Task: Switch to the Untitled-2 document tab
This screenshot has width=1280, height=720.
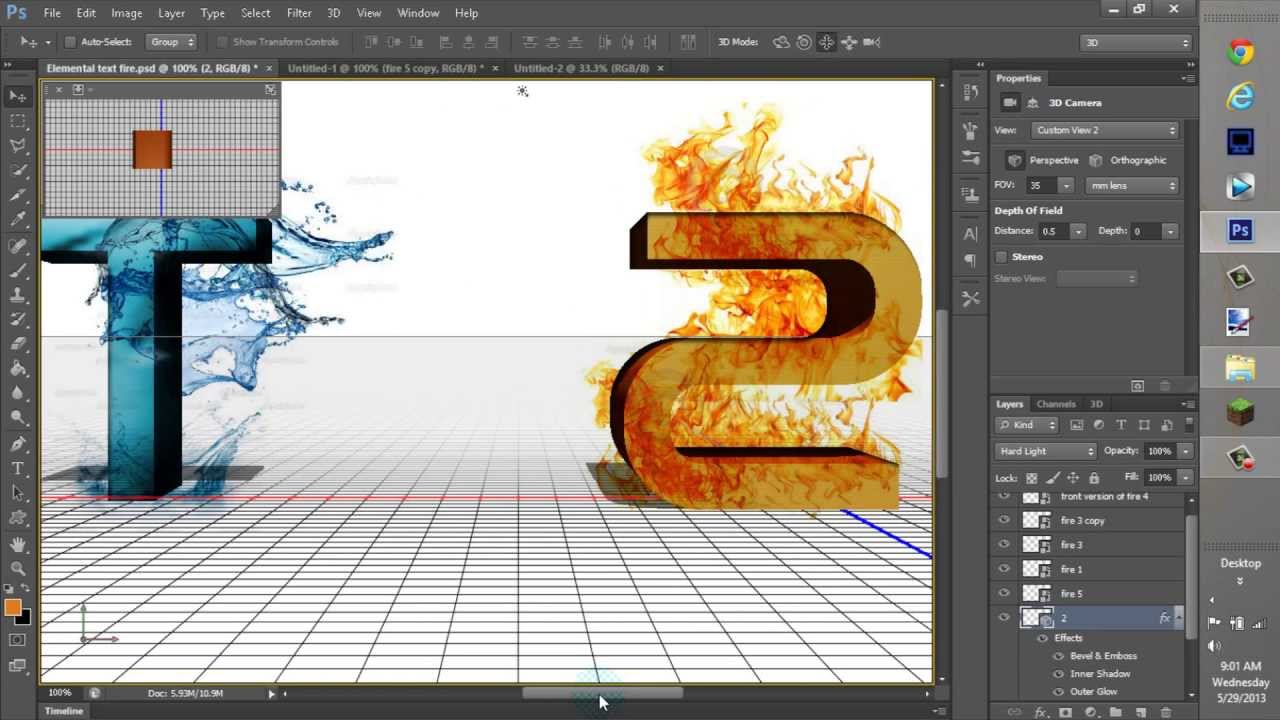Action: (x=581, y=68)
